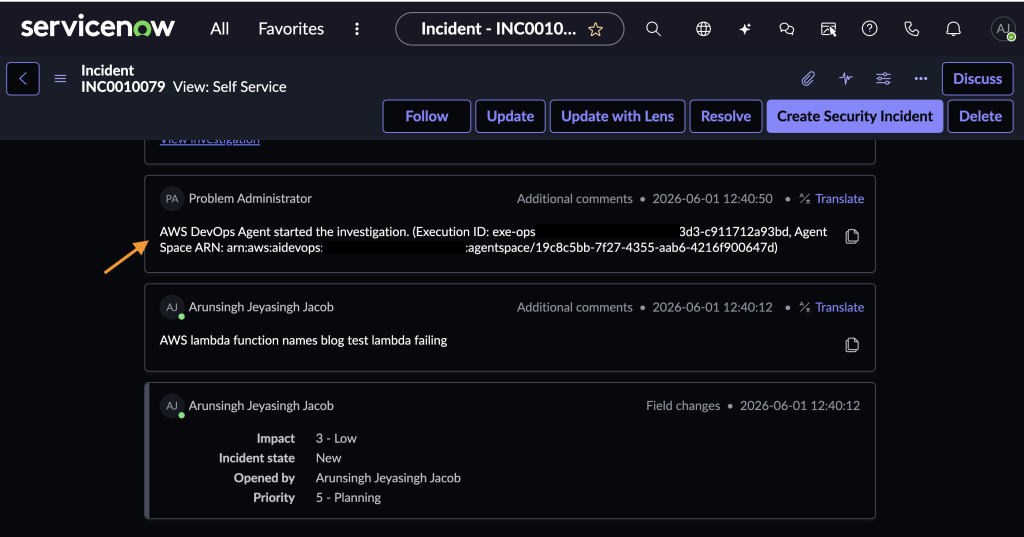The image size is (1024, 537).
Task: Open the three-dot menu next to Favorites
Action: [357, 29]
